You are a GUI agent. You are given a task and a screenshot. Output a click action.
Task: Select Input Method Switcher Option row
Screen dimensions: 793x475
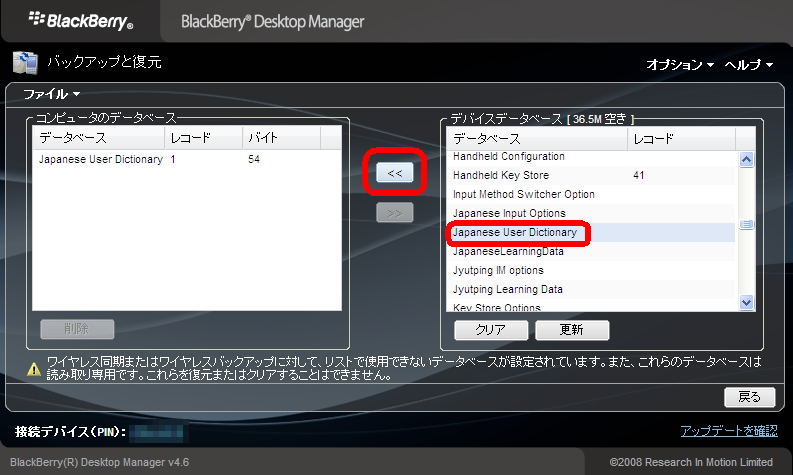coord(591,194)
